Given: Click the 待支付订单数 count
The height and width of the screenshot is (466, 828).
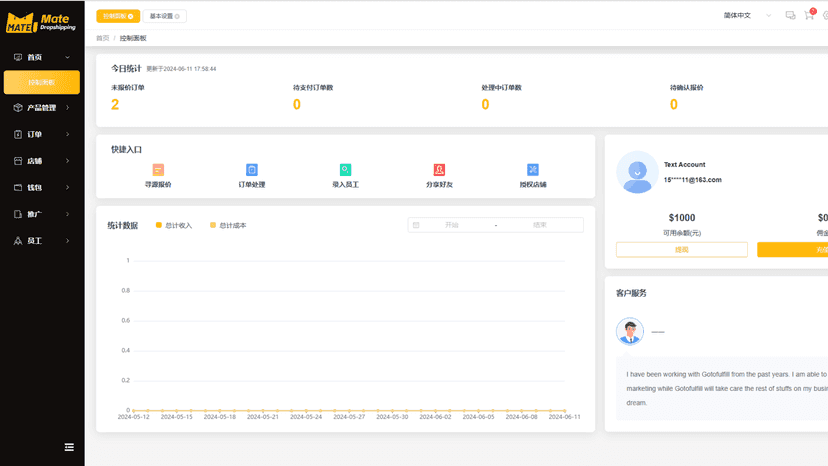Looking at the screenshot, I should tap(297, 105).
